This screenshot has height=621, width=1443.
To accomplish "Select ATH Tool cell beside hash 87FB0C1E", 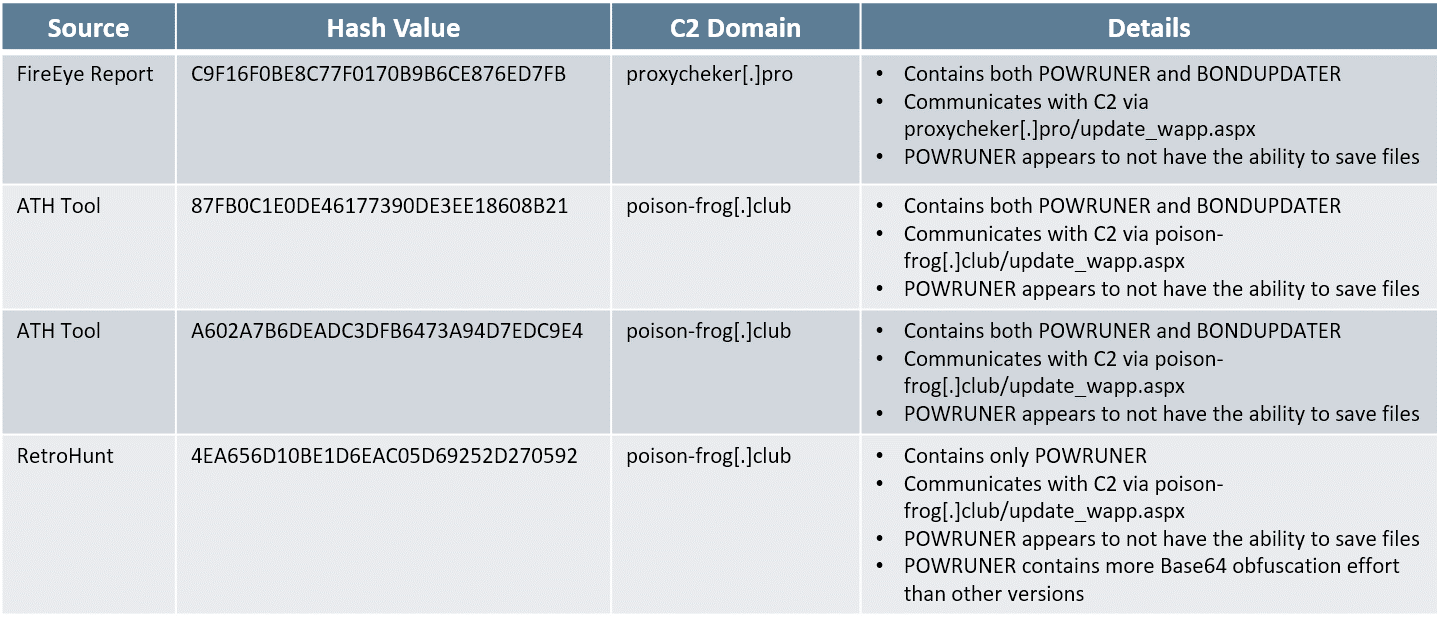I will pyautogui.click(x=59, y=206).
